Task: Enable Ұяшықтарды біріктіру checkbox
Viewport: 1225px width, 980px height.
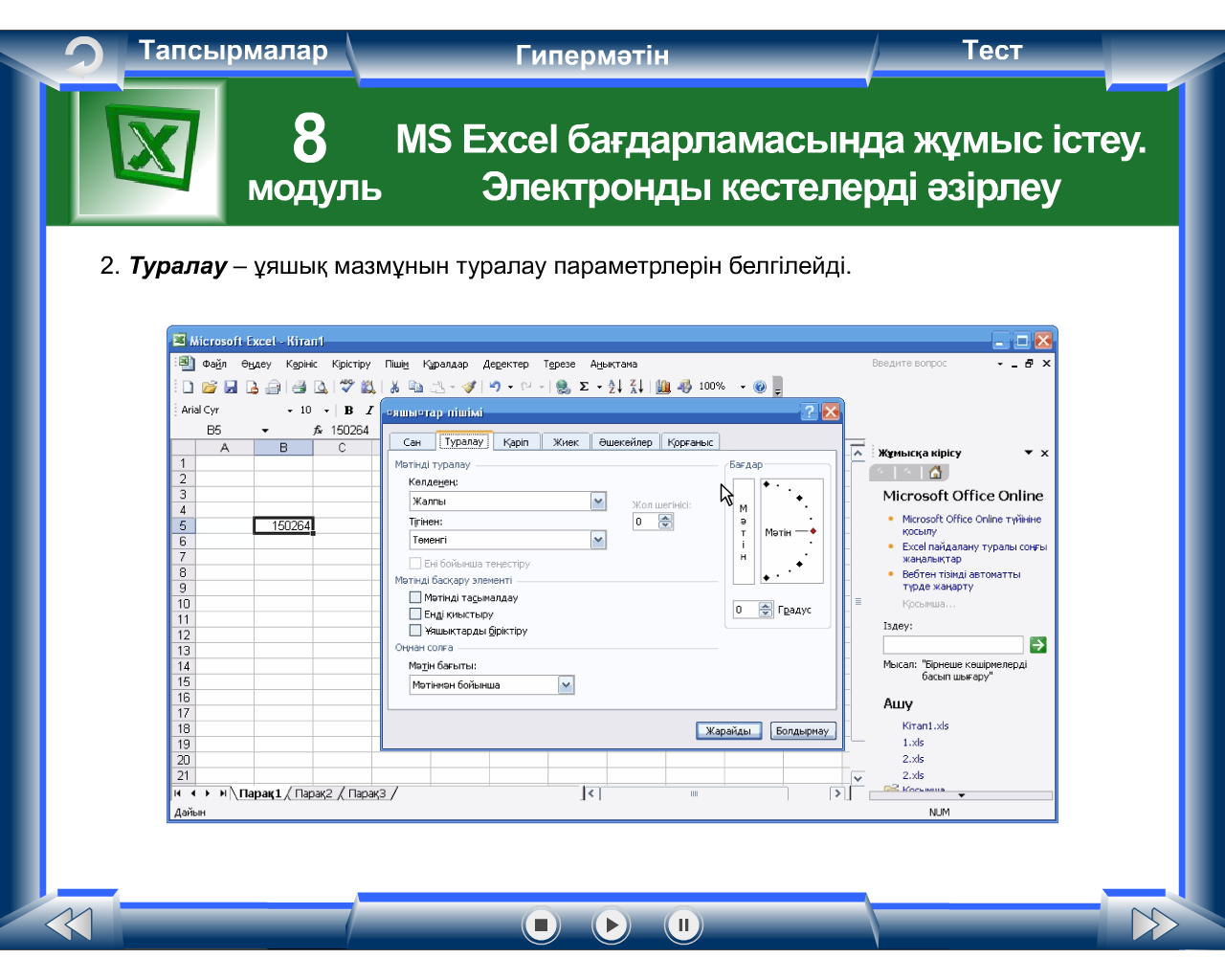Action: pos(415,630)
